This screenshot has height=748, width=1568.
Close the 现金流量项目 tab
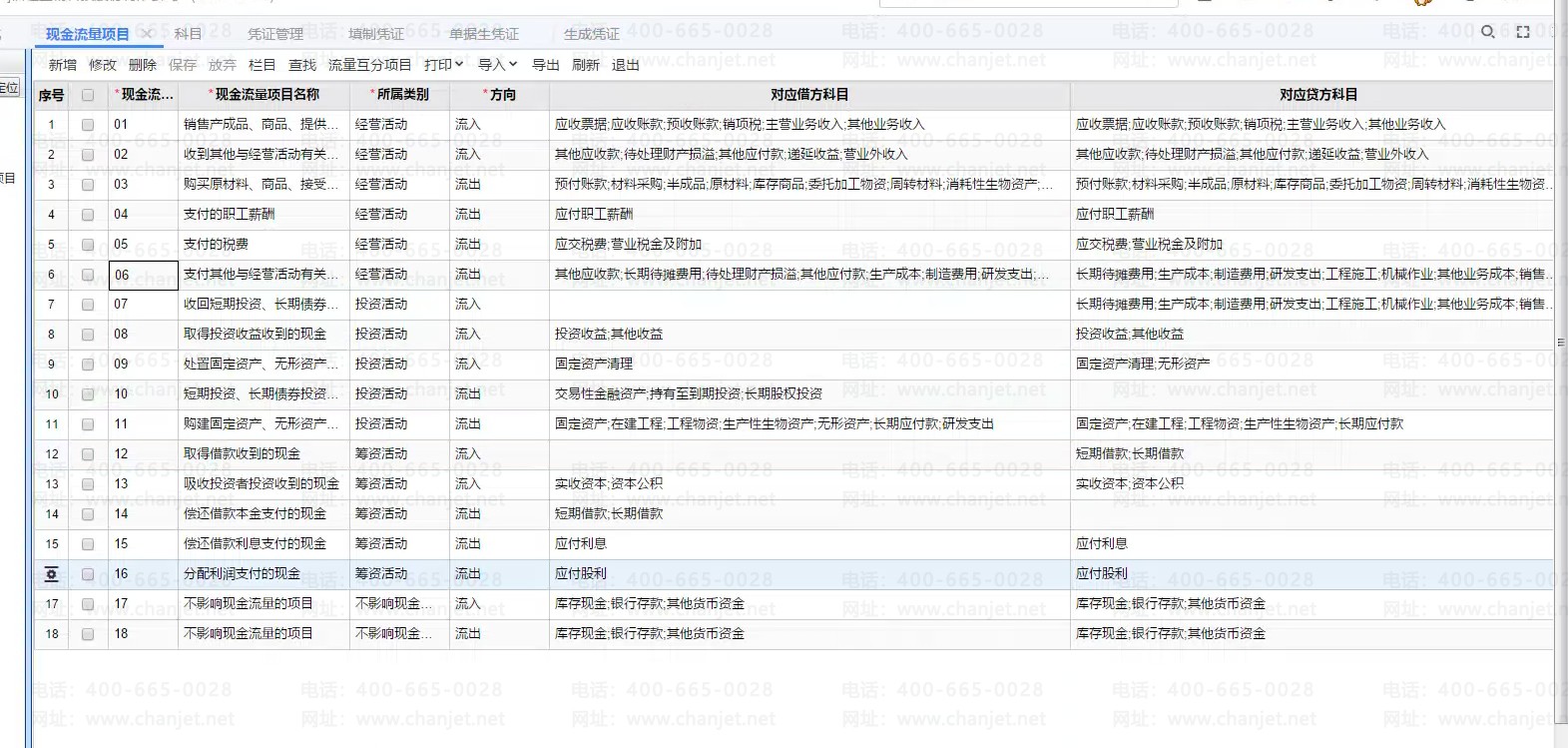tap(147, 34)
